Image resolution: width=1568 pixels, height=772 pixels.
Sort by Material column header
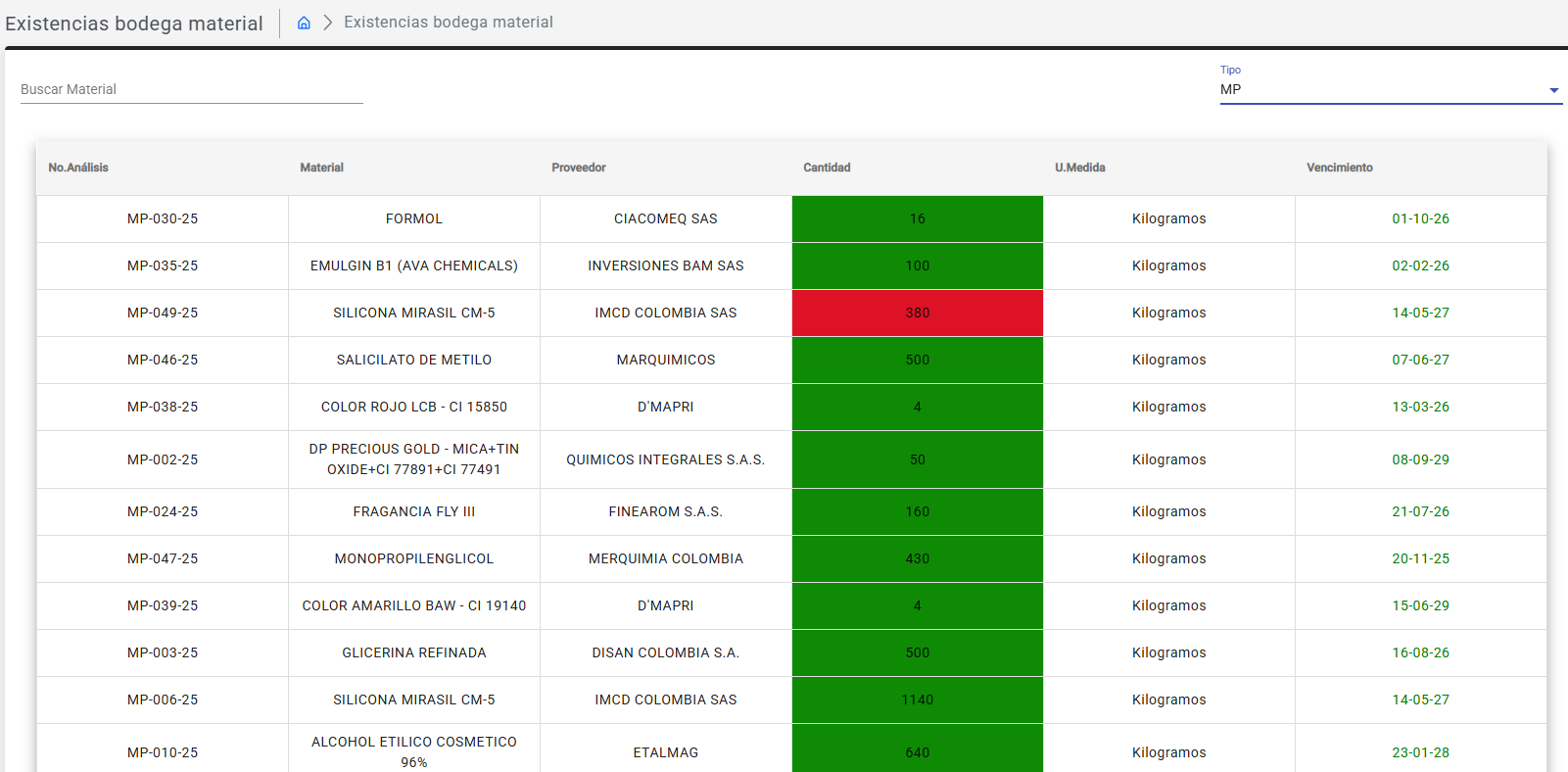[x=321, y=168]
